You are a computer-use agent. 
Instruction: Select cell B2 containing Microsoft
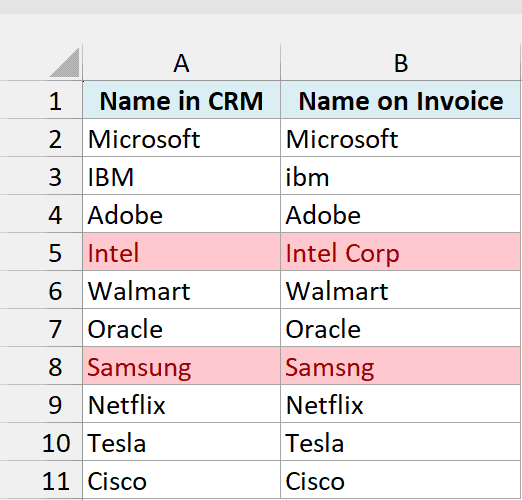pos(400,138)
